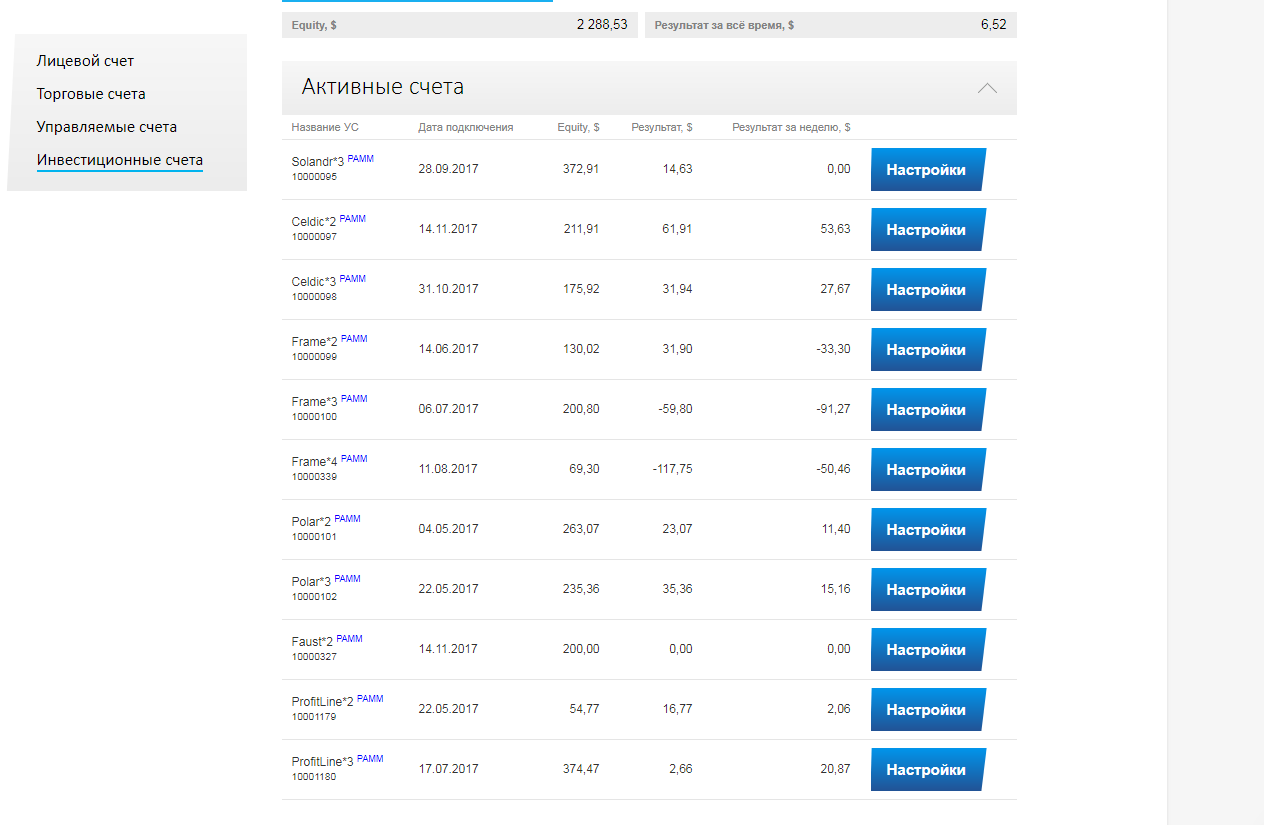Open Лицевой счет in sidebar
The image size is (1264, 825).
tap(85, 61)
